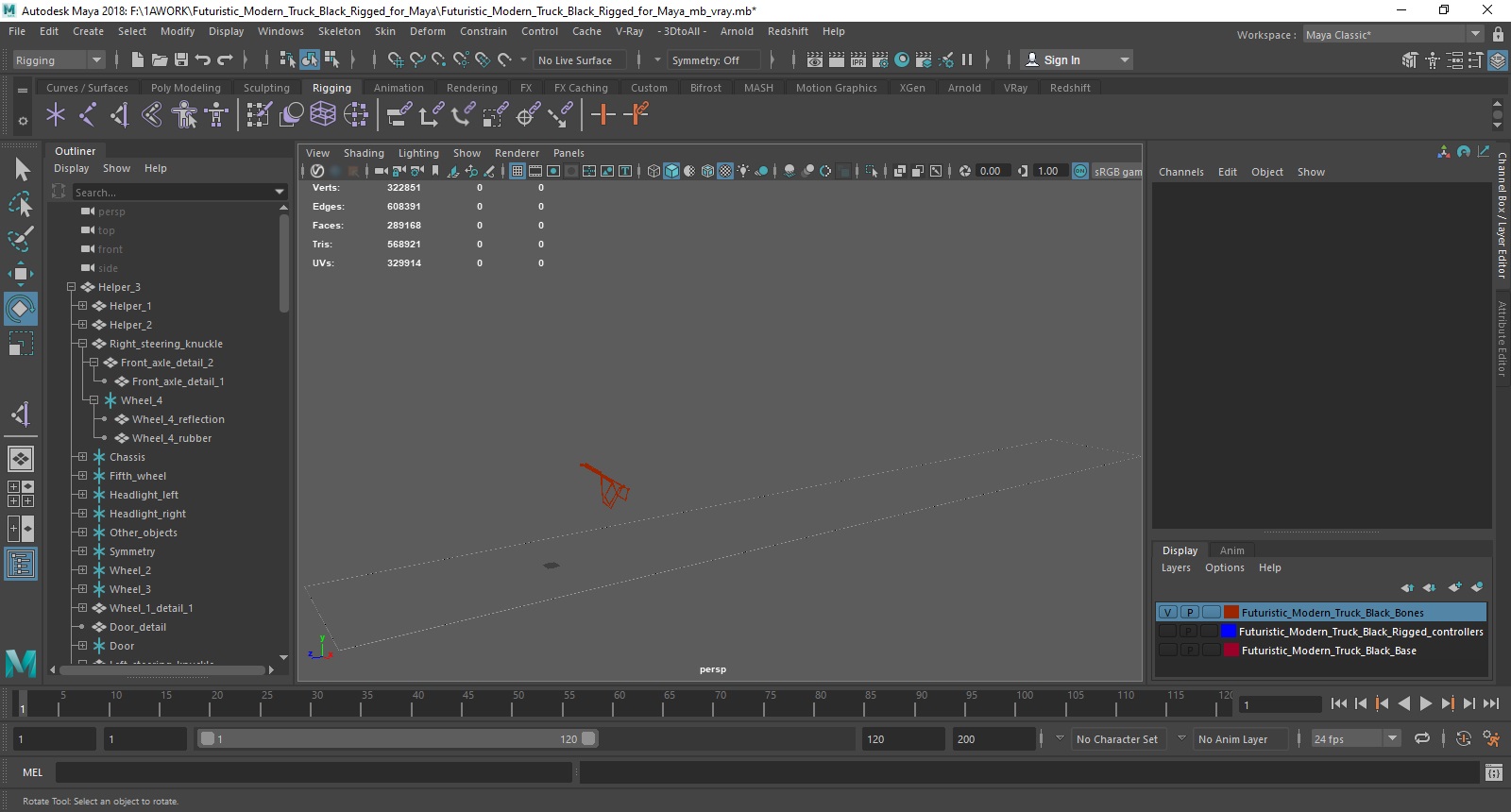The image size is (1511, 812).
Task: Collapse the Right_steering_knuckle node
Action: point(82,344)
